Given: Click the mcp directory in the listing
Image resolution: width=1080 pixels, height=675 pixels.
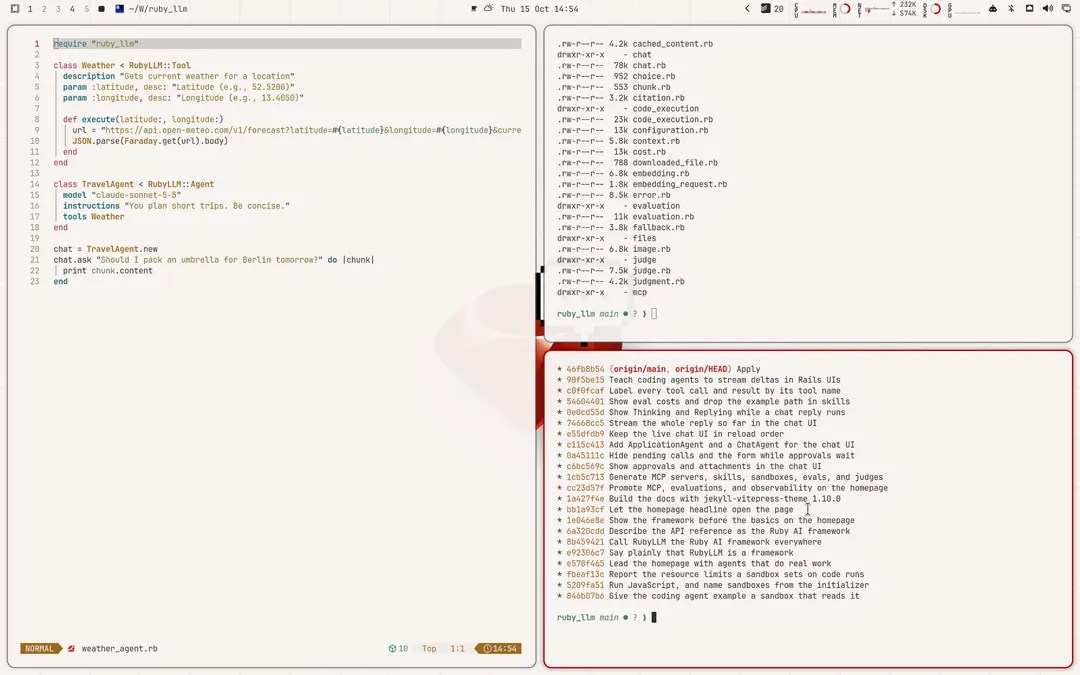Looking at the screenshot, I should [639, 293].
